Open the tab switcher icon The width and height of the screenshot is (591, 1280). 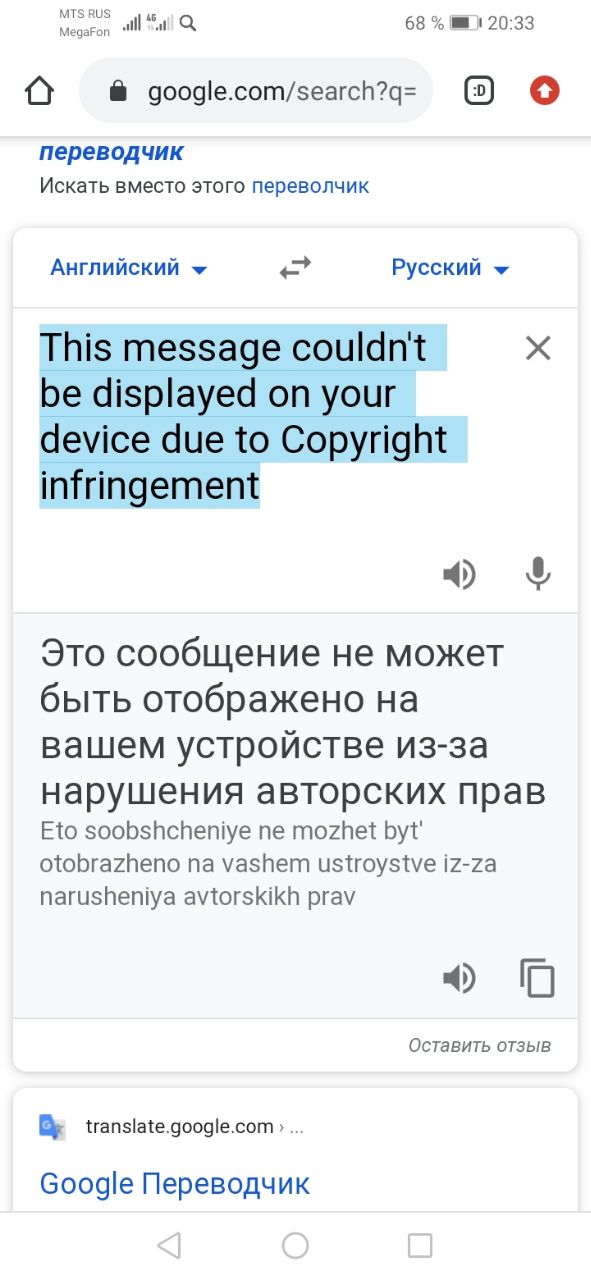click(480, 92)
